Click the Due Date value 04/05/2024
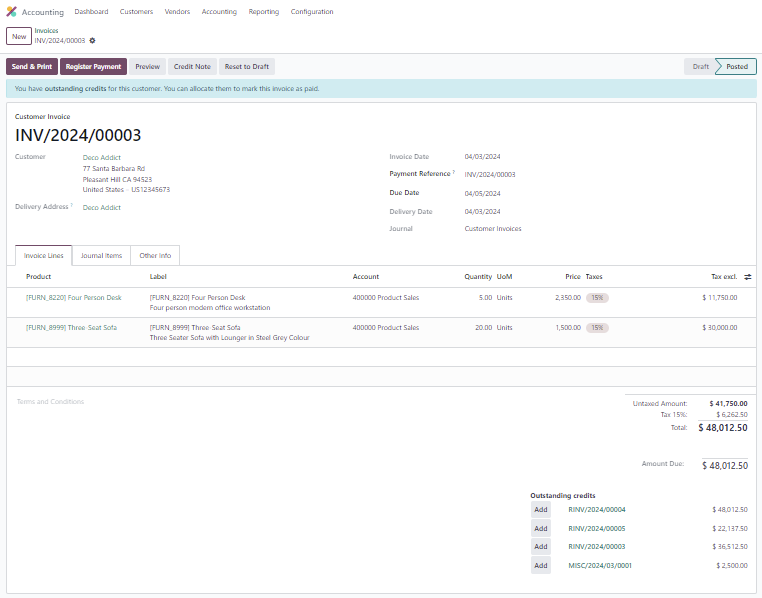 coord(483,194)
